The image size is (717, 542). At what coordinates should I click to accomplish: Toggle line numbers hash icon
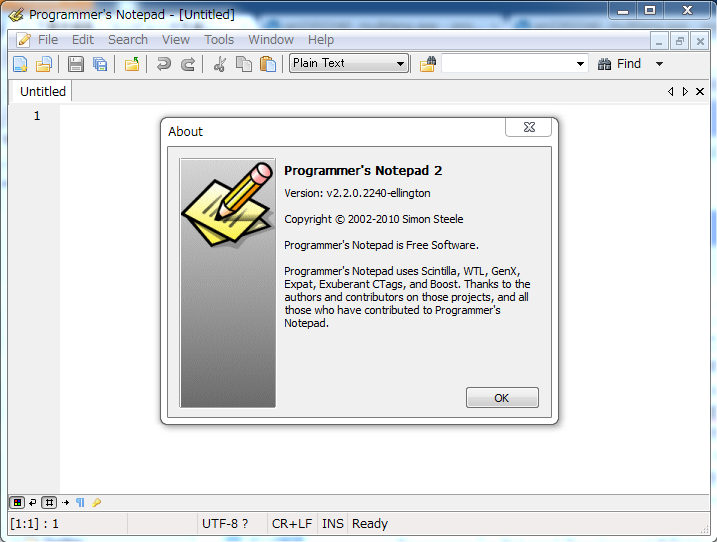click(x=49, y=502)
